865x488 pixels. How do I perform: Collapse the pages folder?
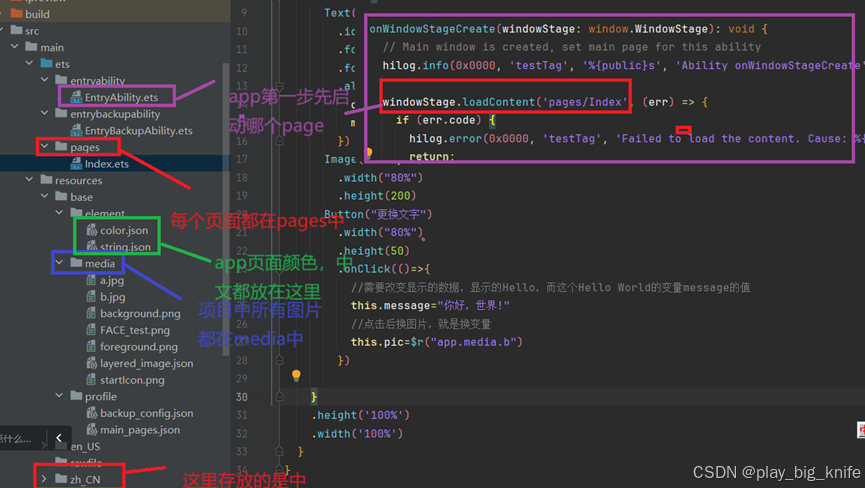(45, 147)
